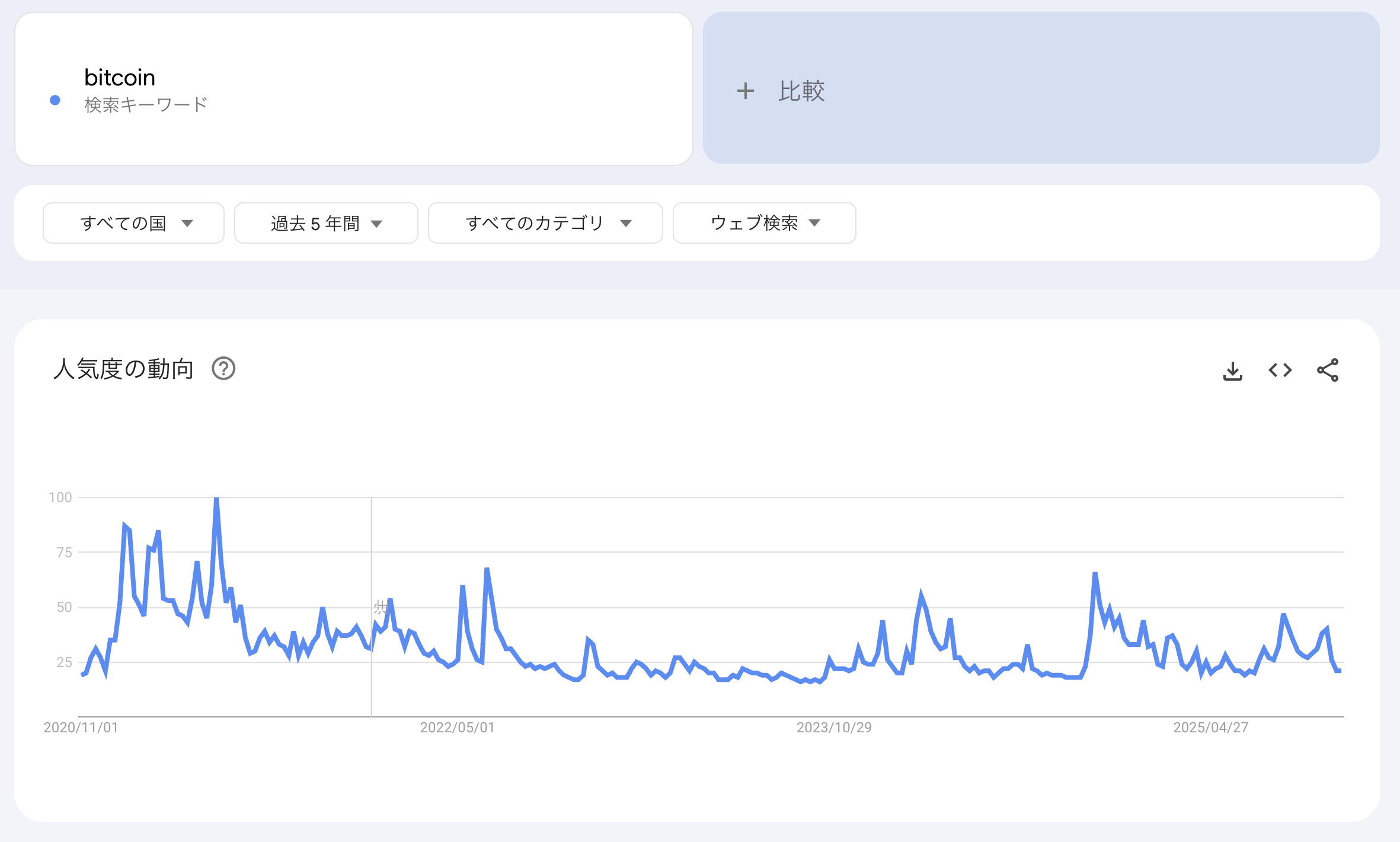Open the help icon beside 人気度の動向
1400x842 pixels.
coord(223,369)
